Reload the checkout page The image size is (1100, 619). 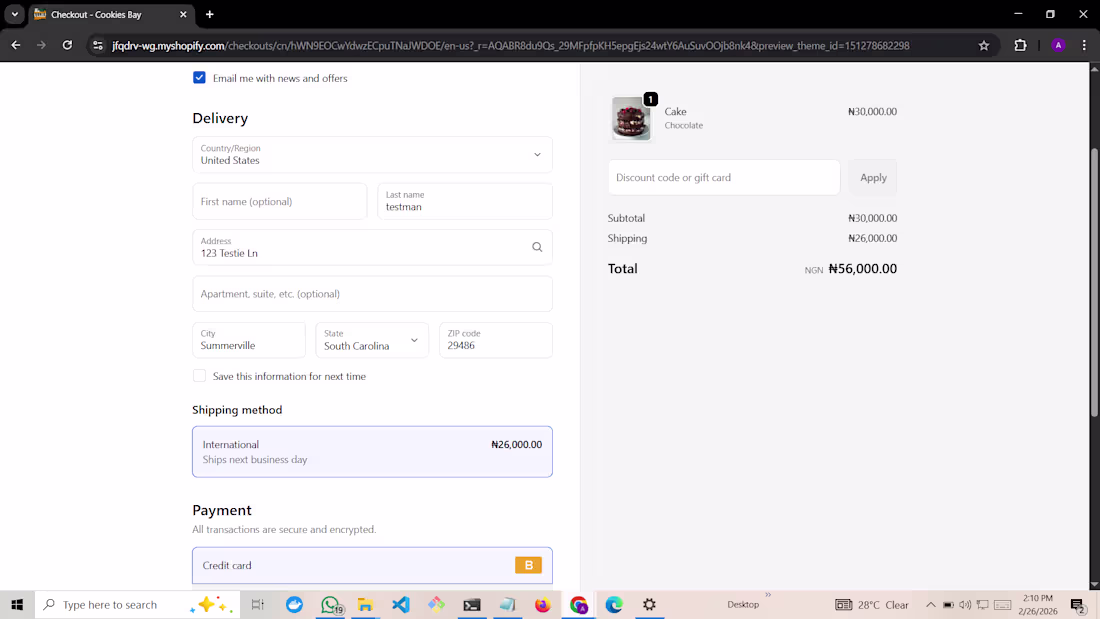67,45
